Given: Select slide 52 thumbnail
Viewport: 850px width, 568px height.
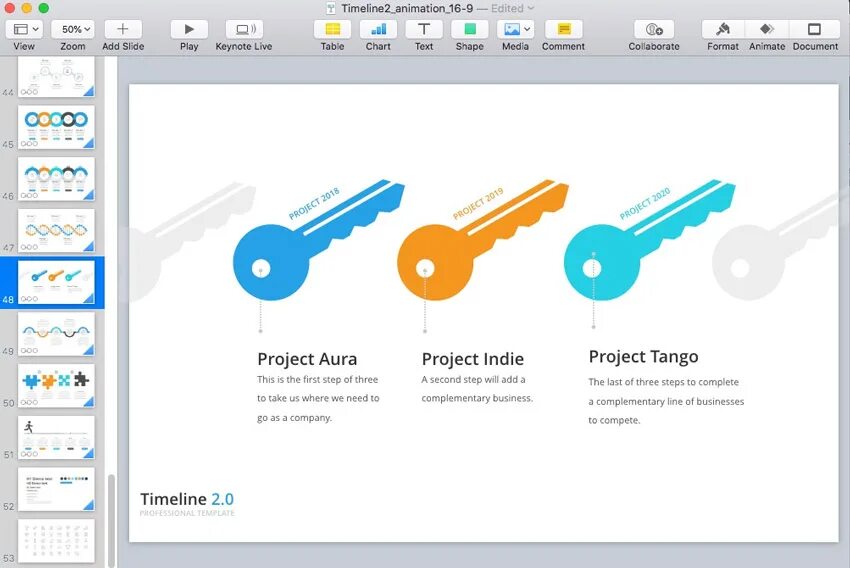Looking at the screenshot, I should (56, 489).
